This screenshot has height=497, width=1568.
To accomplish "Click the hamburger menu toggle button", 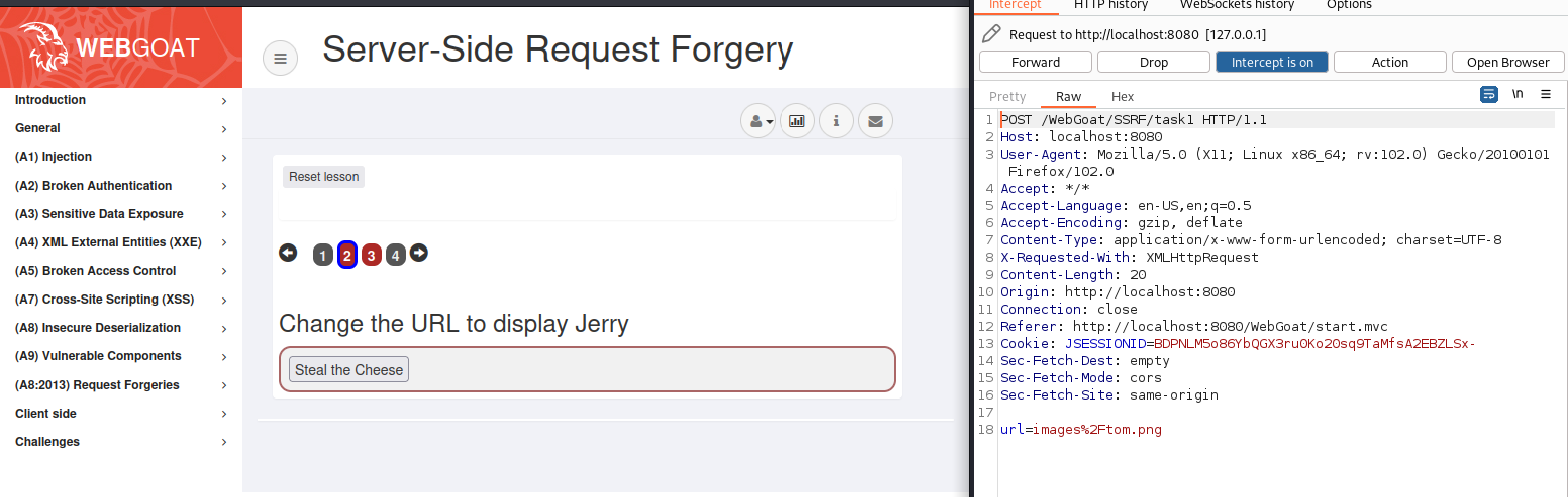I will (280, 59).
